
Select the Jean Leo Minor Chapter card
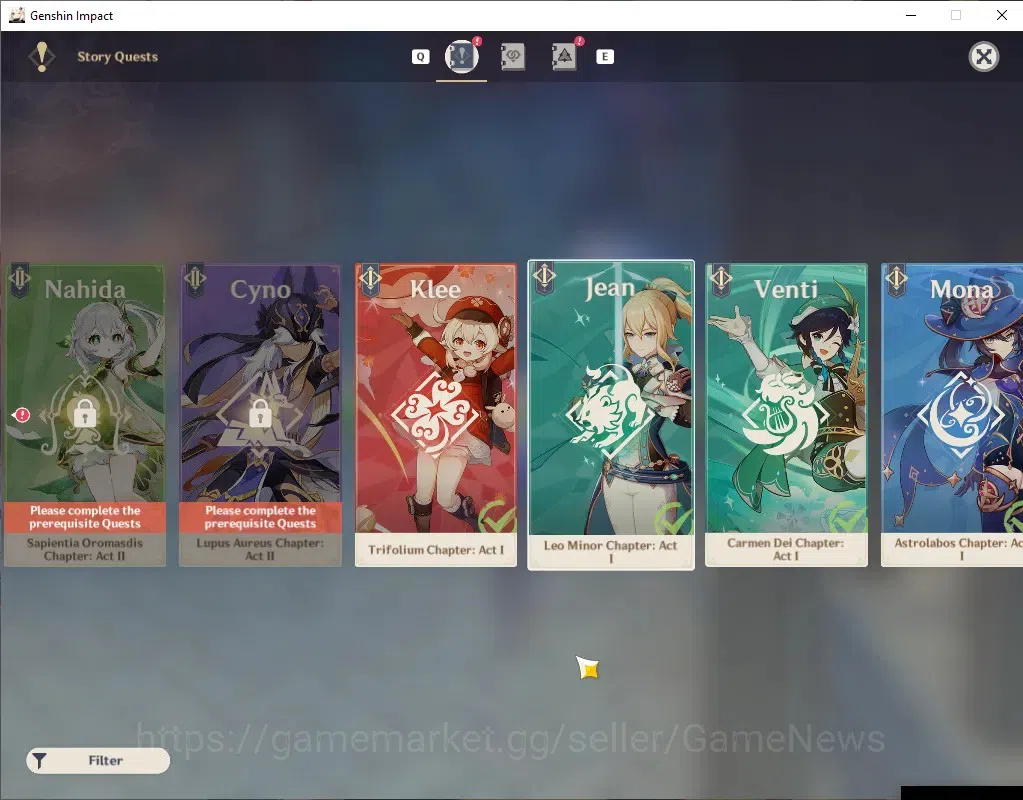tap(611, 415)
